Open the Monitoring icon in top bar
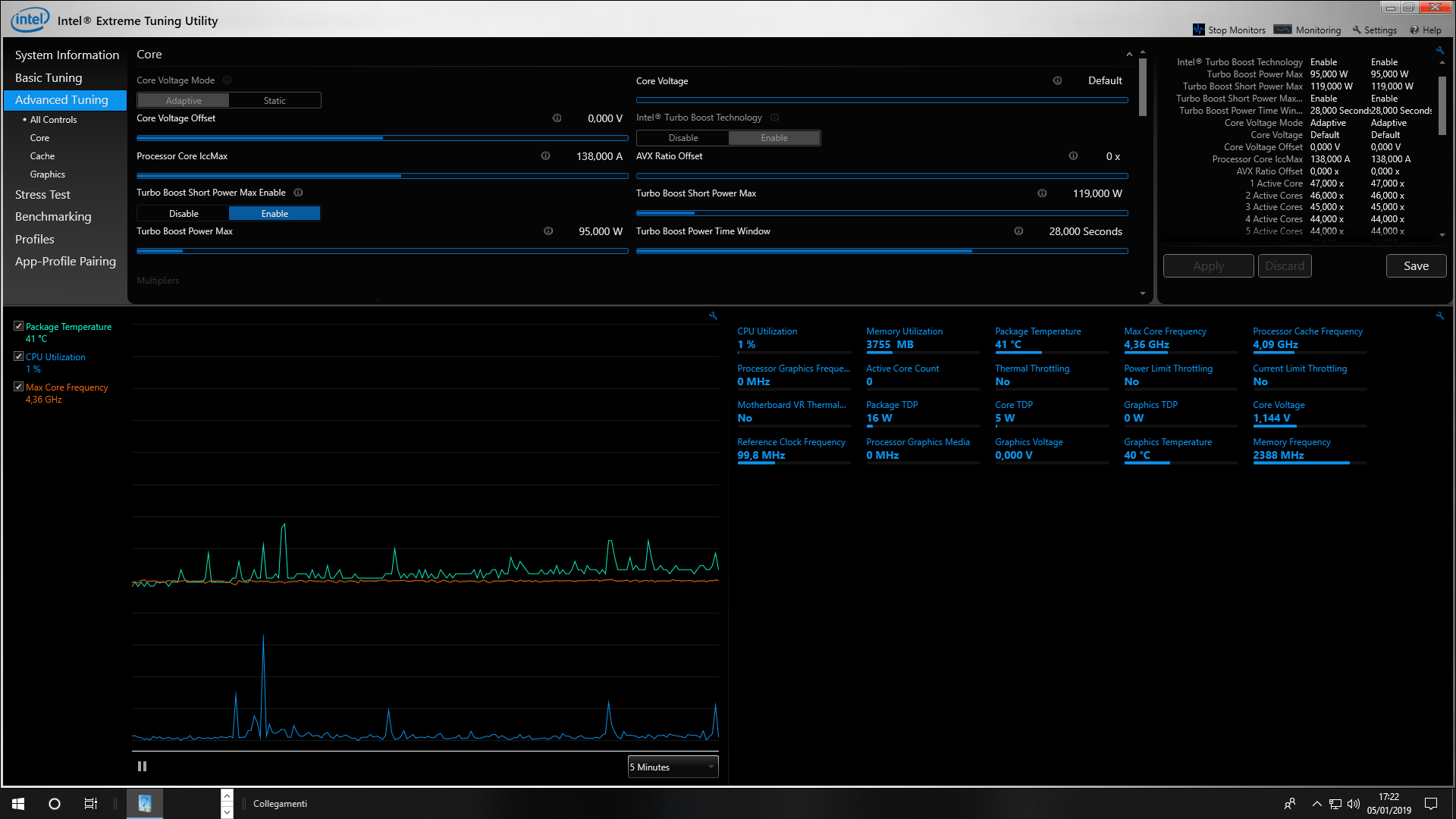The height and width of the screenshot is (819, 1456). tap(1282, 30)
